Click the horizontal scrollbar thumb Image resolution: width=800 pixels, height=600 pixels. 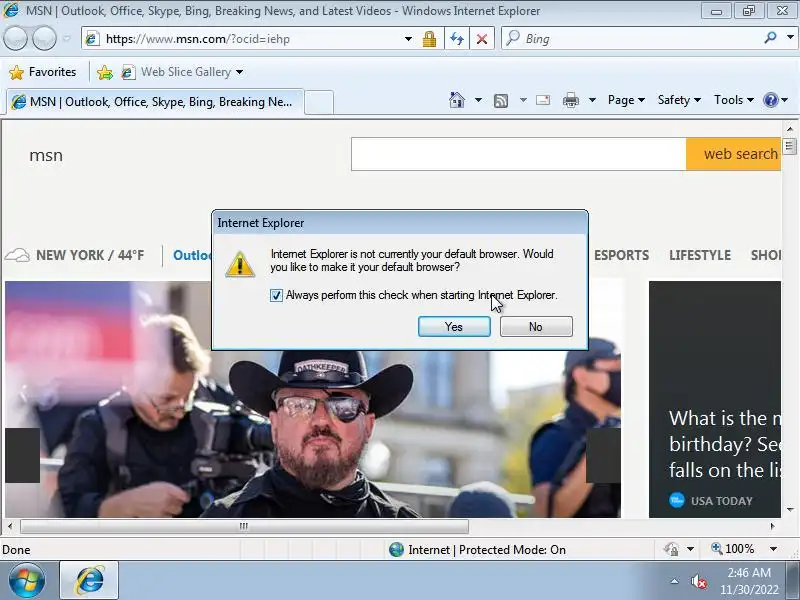coord(244,526)
